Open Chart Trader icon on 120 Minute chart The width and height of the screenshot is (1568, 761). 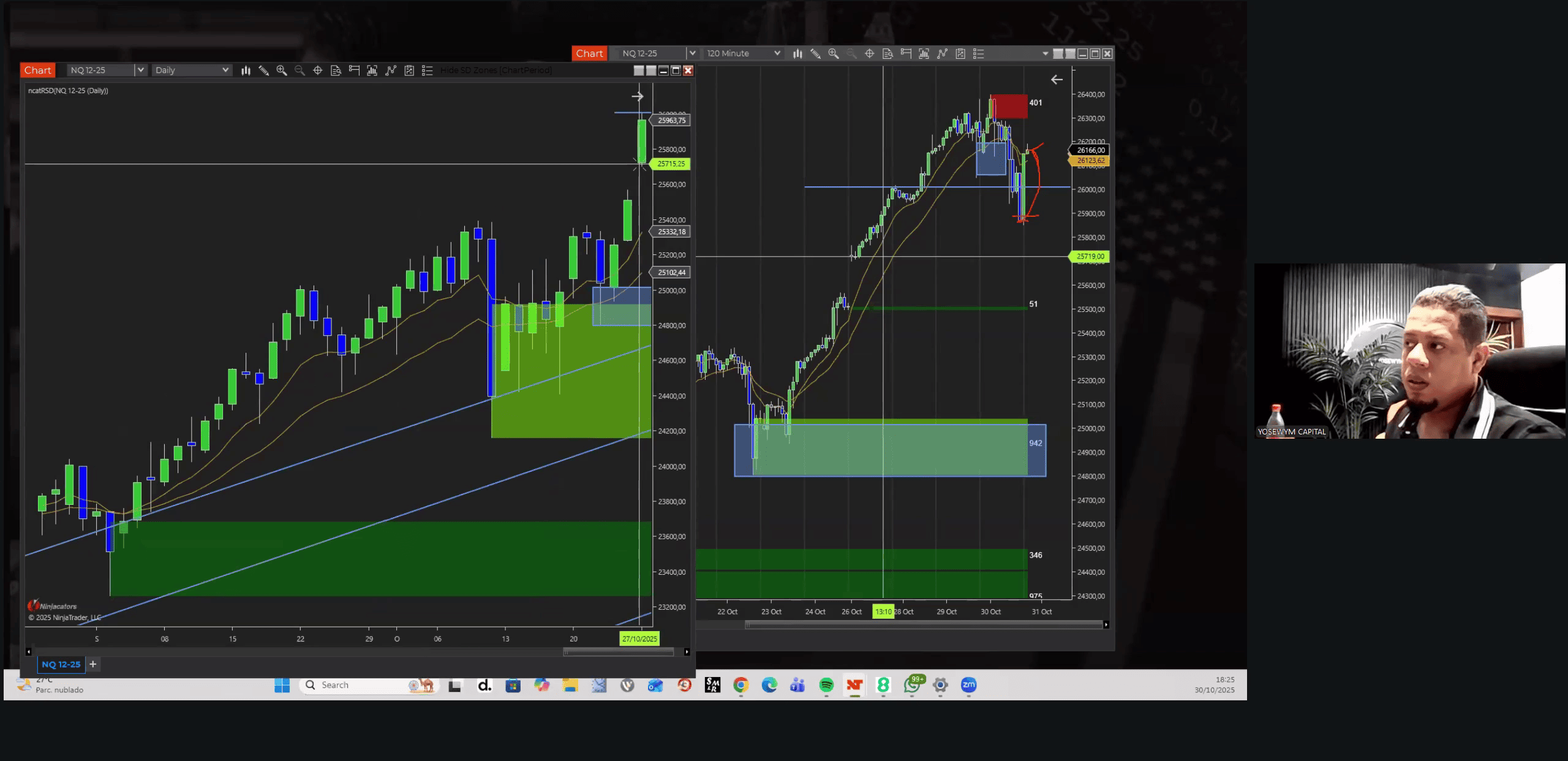(906, 54)
